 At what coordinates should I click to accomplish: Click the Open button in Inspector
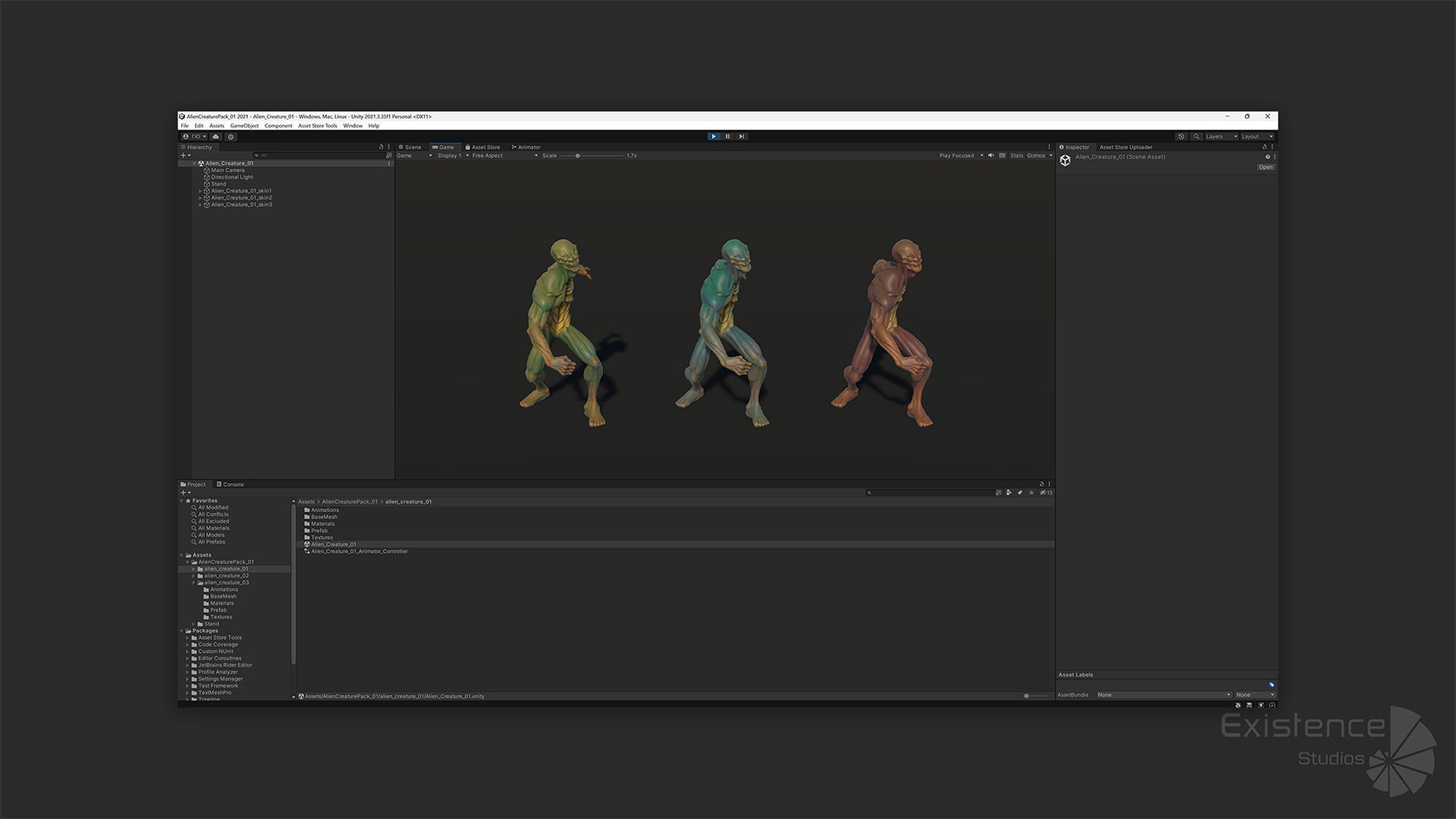(1266, 167)
